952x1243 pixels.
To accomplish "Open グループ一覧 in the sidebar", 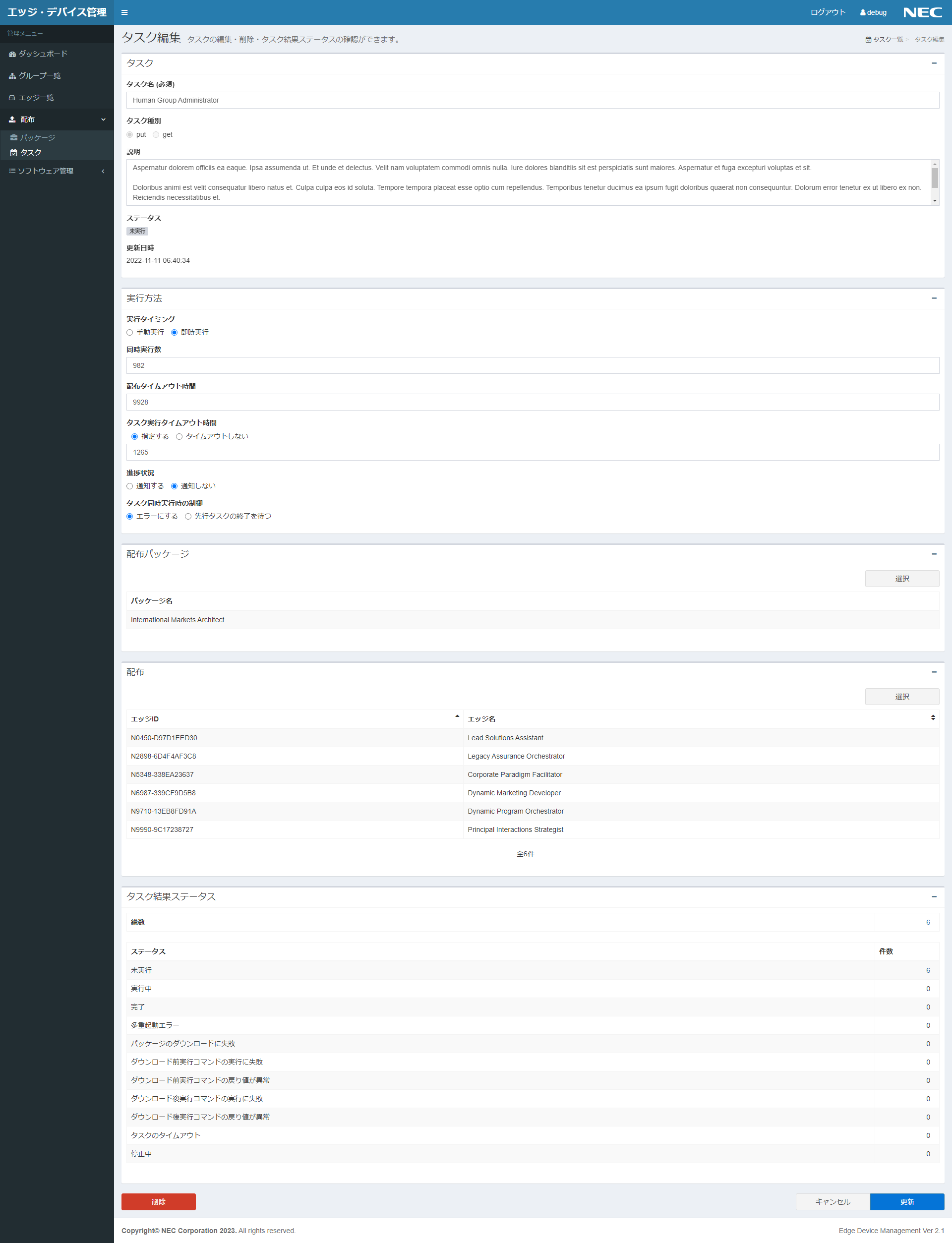I will 39,76.
